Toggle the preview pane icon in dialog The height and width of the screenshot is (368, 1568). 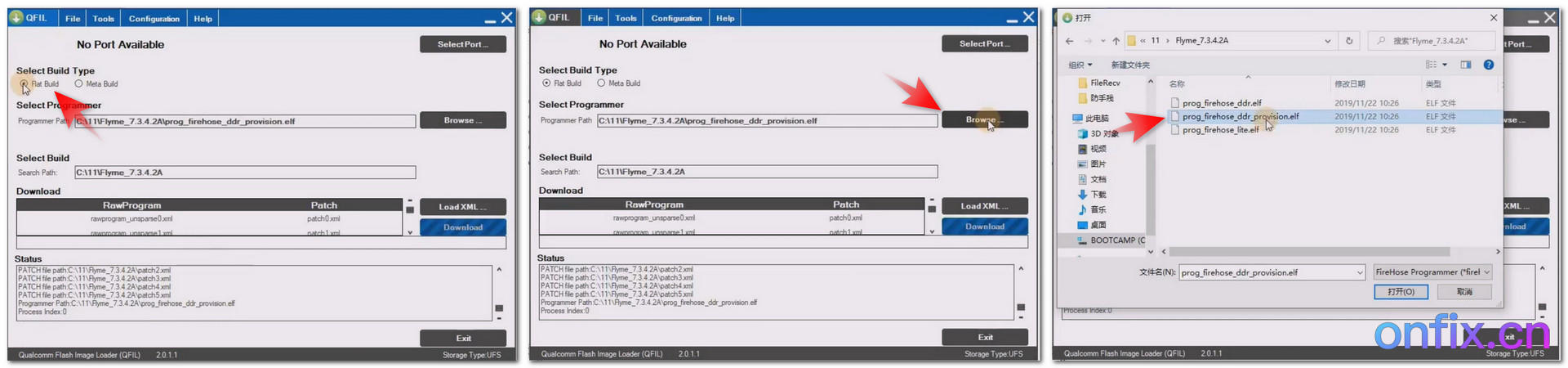pos(1466,65)
